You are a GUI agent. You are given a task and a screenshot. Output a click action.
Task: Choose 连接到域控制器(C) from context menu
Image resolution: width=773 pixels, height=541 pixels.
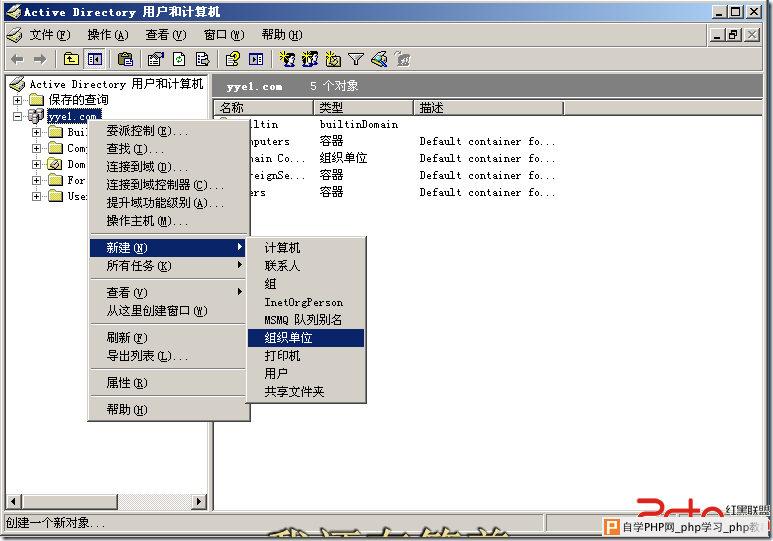click(168, 185)
